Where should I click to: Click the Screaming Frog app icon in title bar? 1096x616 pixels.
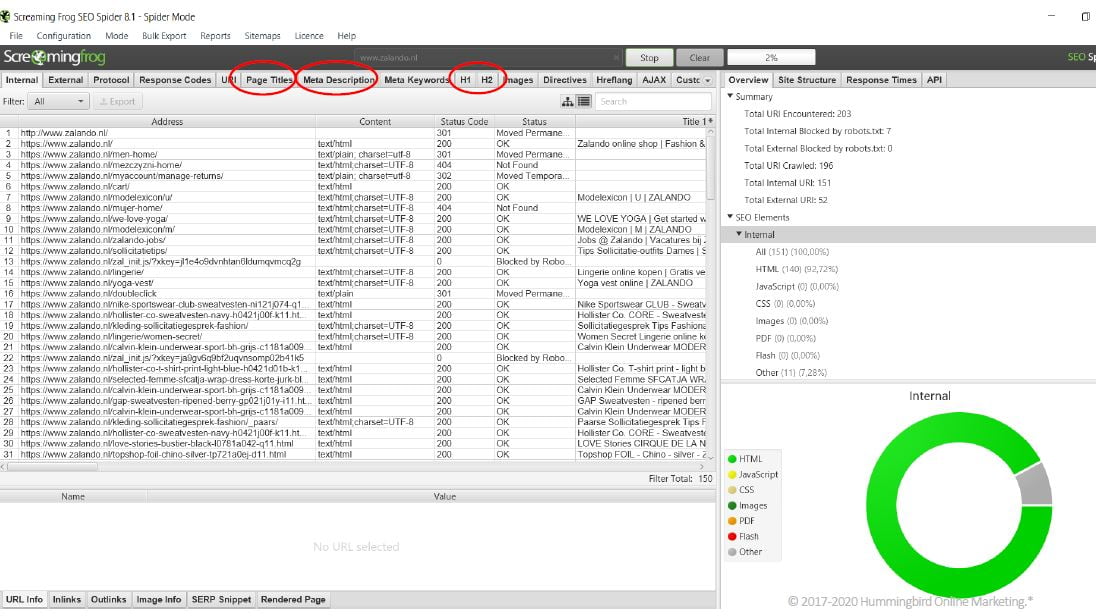tap(6, 17)
